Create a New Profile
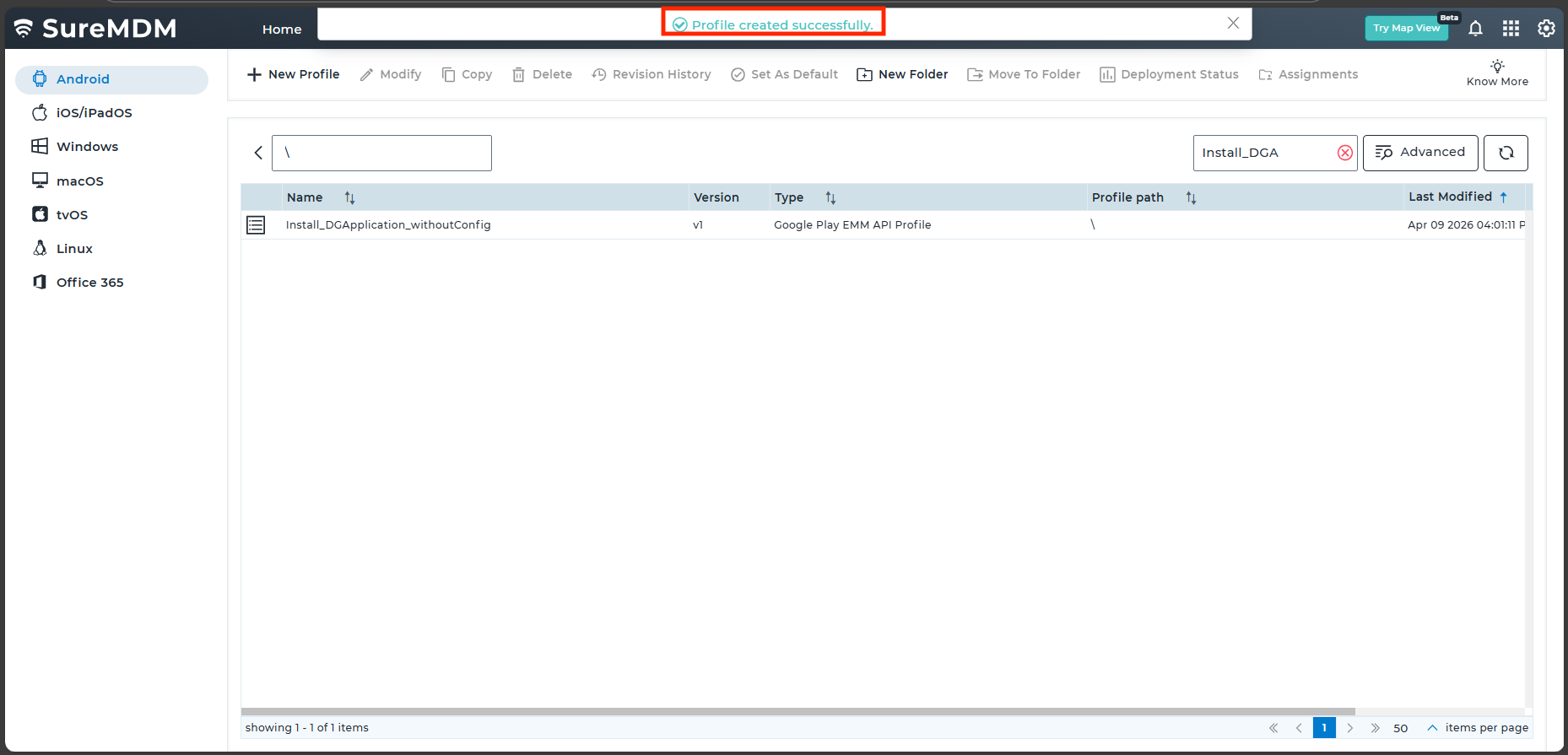The height and width of the screenshot is (755, 1568). coord(293,74)
